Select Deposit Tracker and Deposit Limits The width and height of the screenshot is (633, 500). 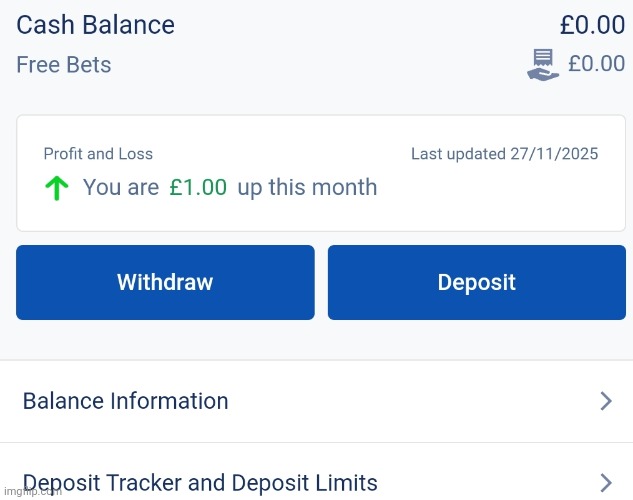(200, 483)
